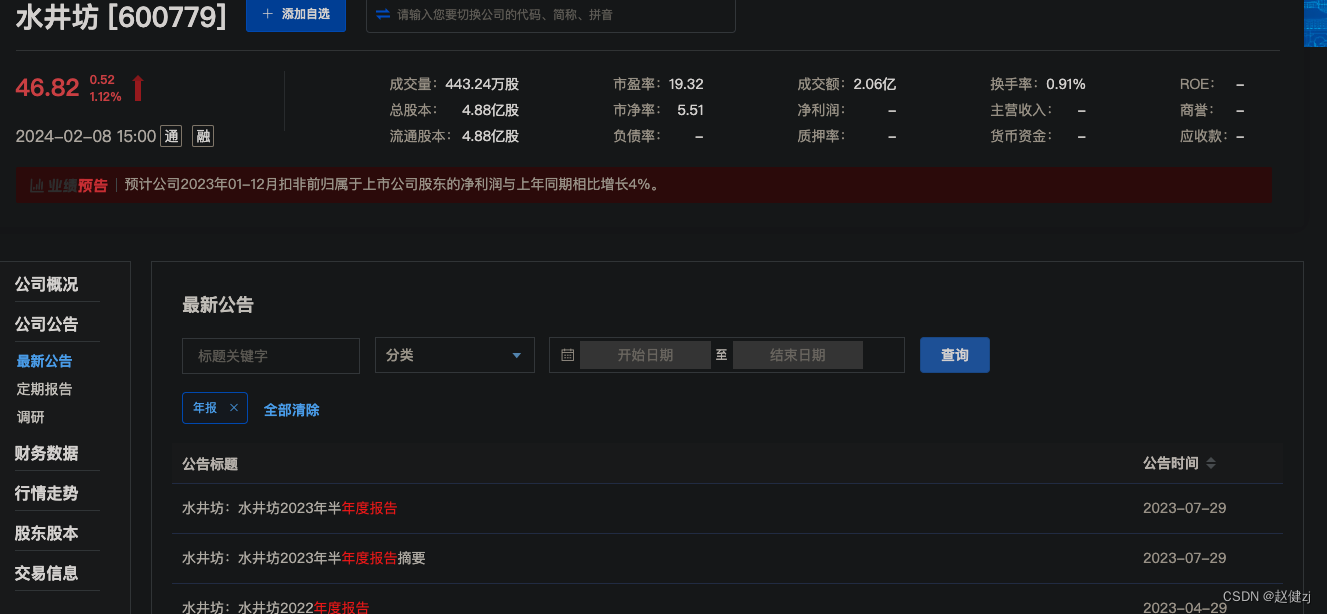Click the ROE label
The image size is (1327, 614).
[1198, 84]
